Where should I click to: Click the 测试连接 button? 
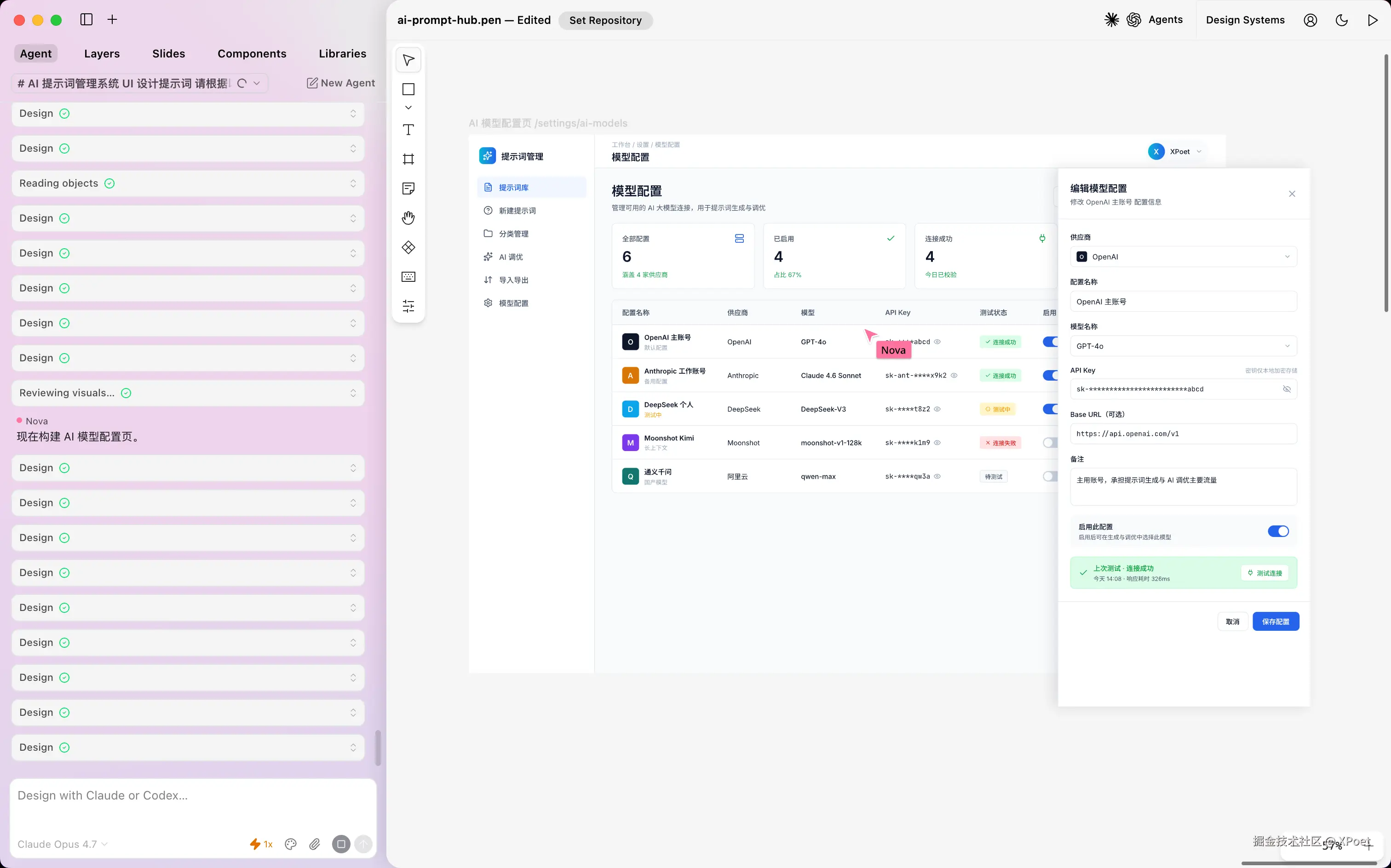coord(1265,573)
